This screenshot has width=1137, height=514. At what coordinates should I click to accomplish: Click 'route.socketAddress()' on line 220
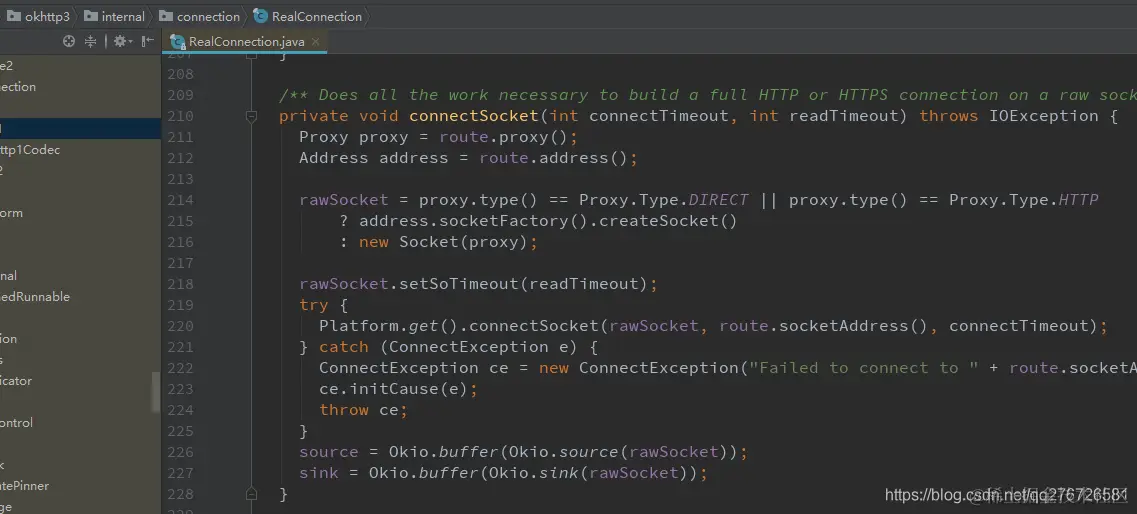coord(824,326)
